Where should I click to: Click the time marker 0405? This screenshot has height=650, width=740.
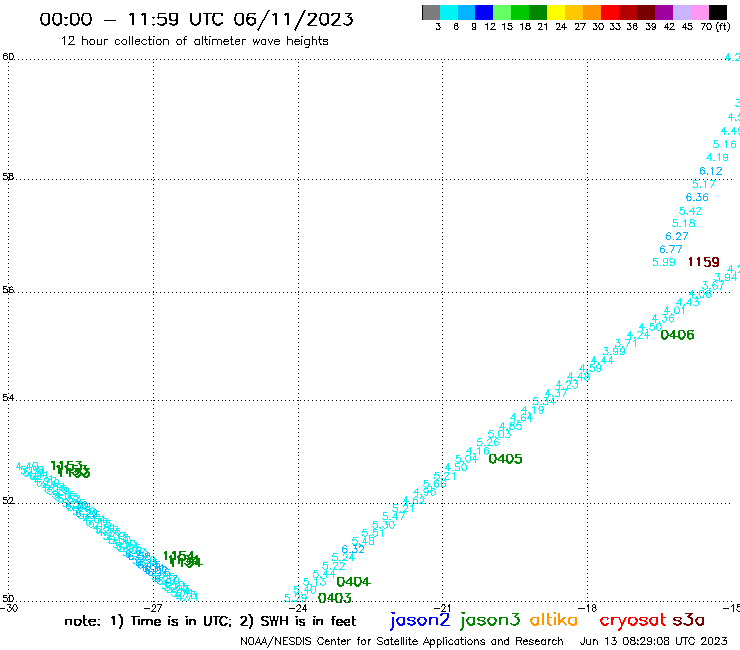pos(505,459)
